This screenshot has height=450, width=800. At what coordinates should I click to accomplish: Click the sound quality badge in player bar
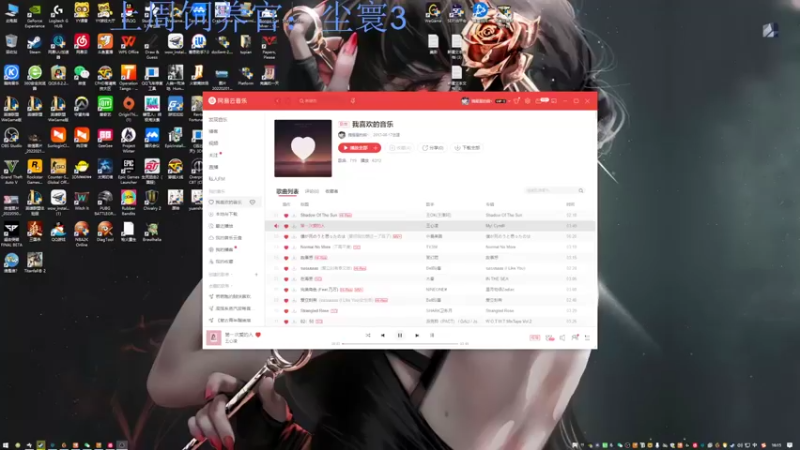pyautogui.click(x=534, y=337)
